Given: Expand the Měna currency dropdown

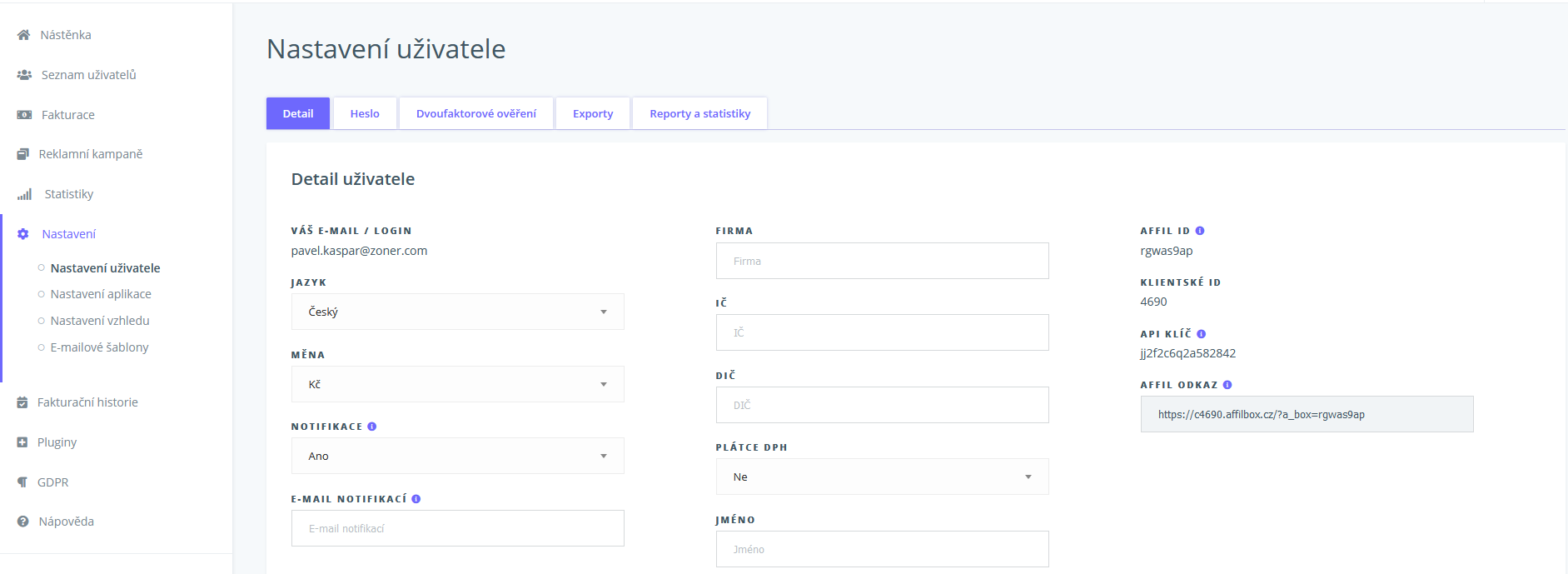Looking at the screenshot, I should pos(457,384).
